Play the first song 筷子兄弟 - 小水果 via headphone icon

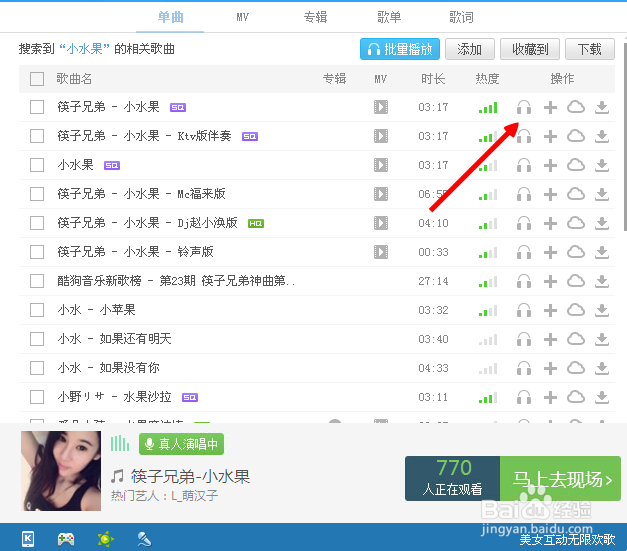[524, 107]
